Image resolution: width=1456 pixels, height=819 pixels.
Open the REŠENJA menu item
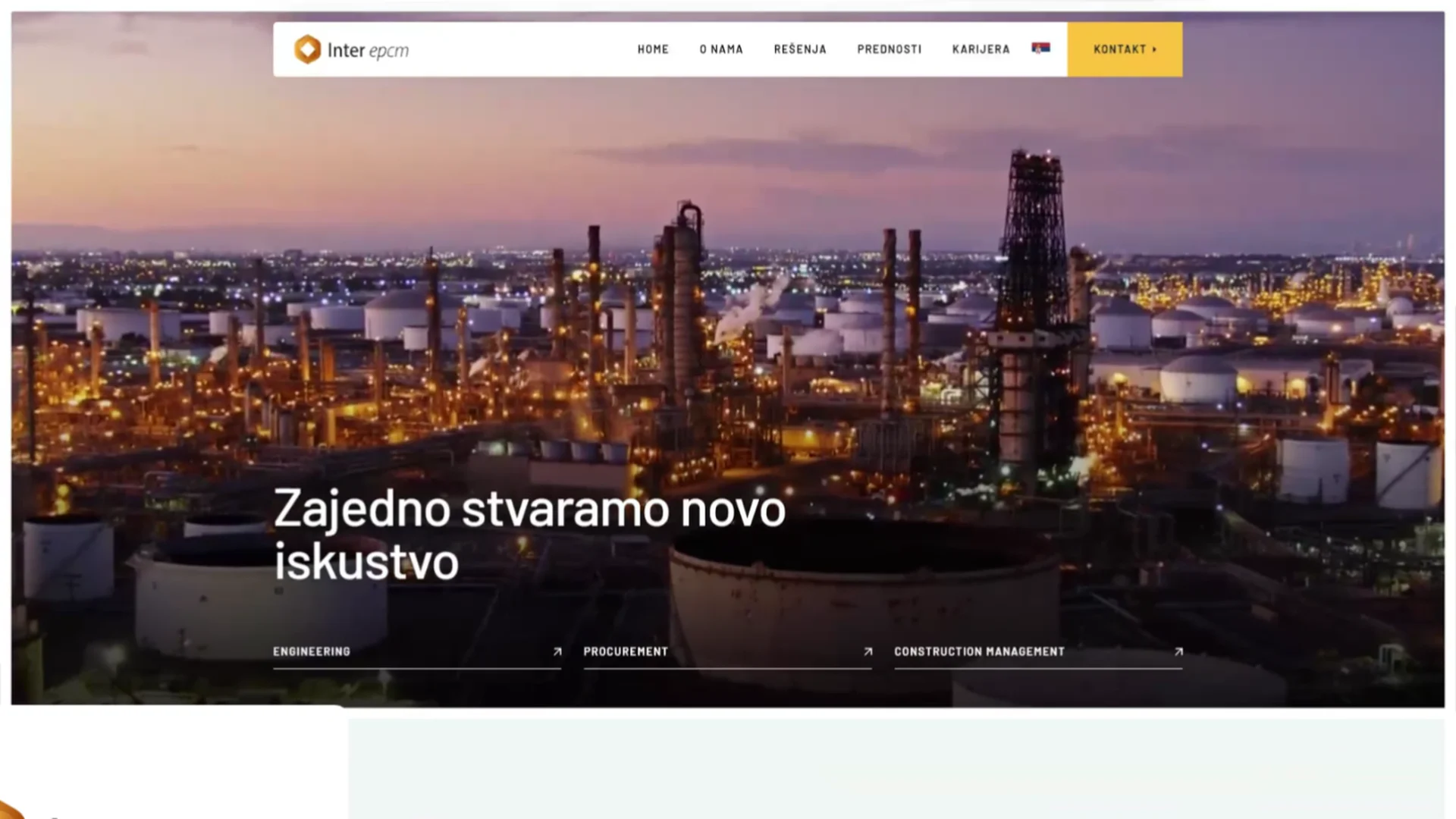[800, 49]
